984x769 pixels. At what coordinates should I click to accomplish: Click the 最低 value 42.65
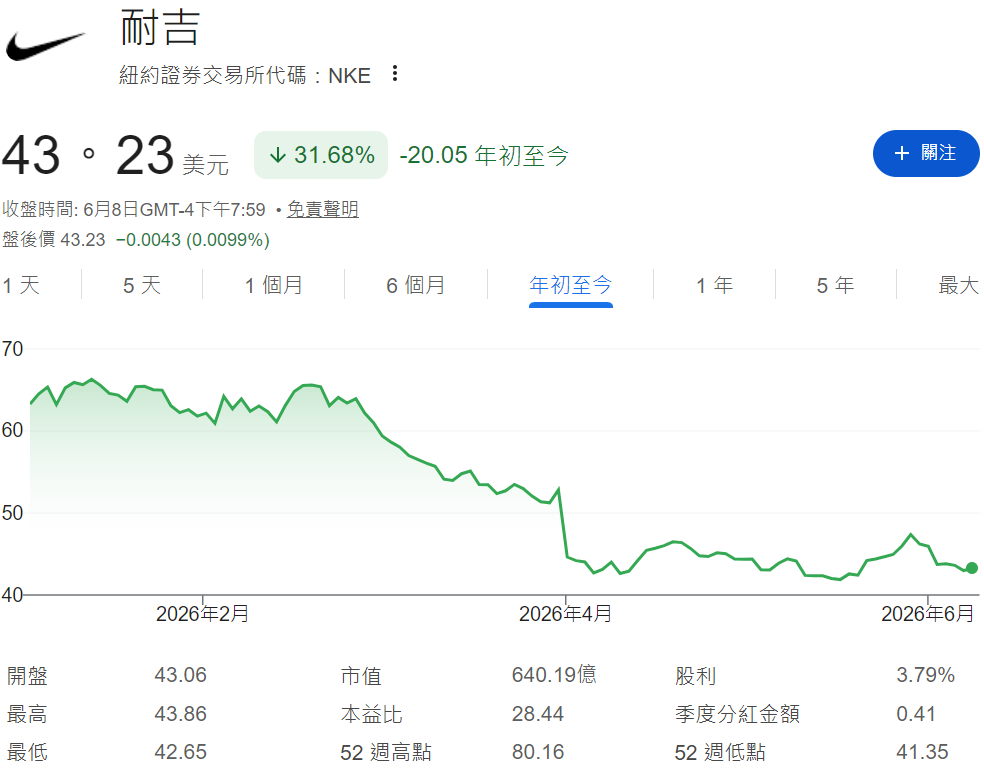[181, 752]
